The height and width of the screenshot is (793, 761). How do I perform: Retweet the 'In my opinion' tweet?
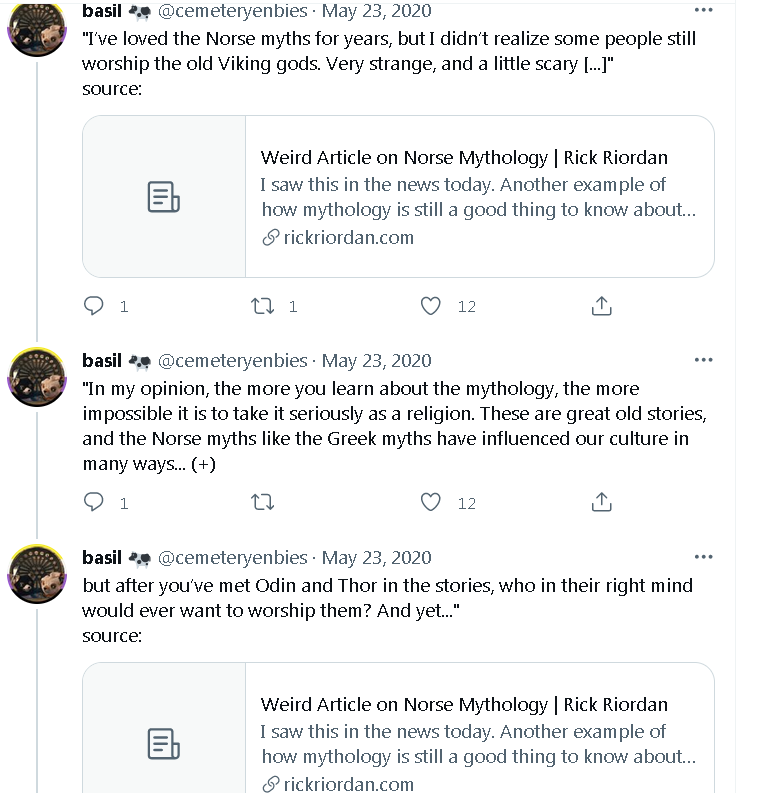click(263, 502)
